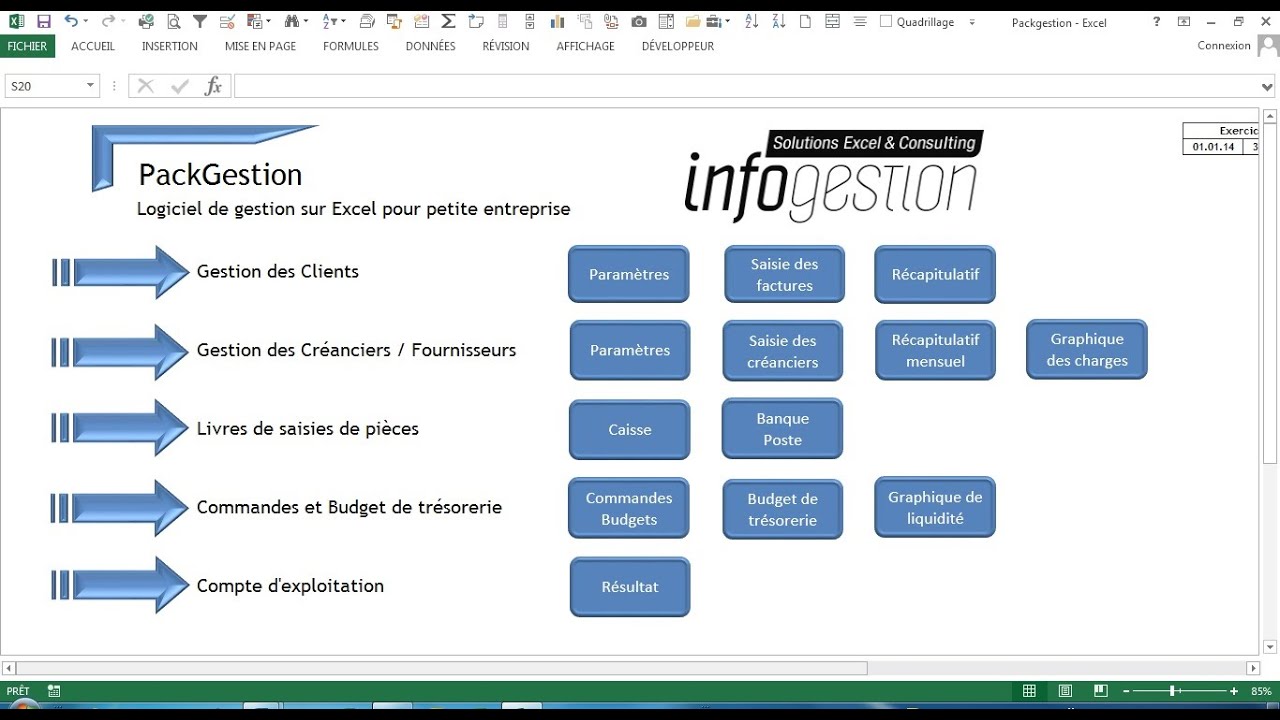Click the Sort and Filter A-Z funnel icon
This screenshot has height=720, width=1280.
331,22
